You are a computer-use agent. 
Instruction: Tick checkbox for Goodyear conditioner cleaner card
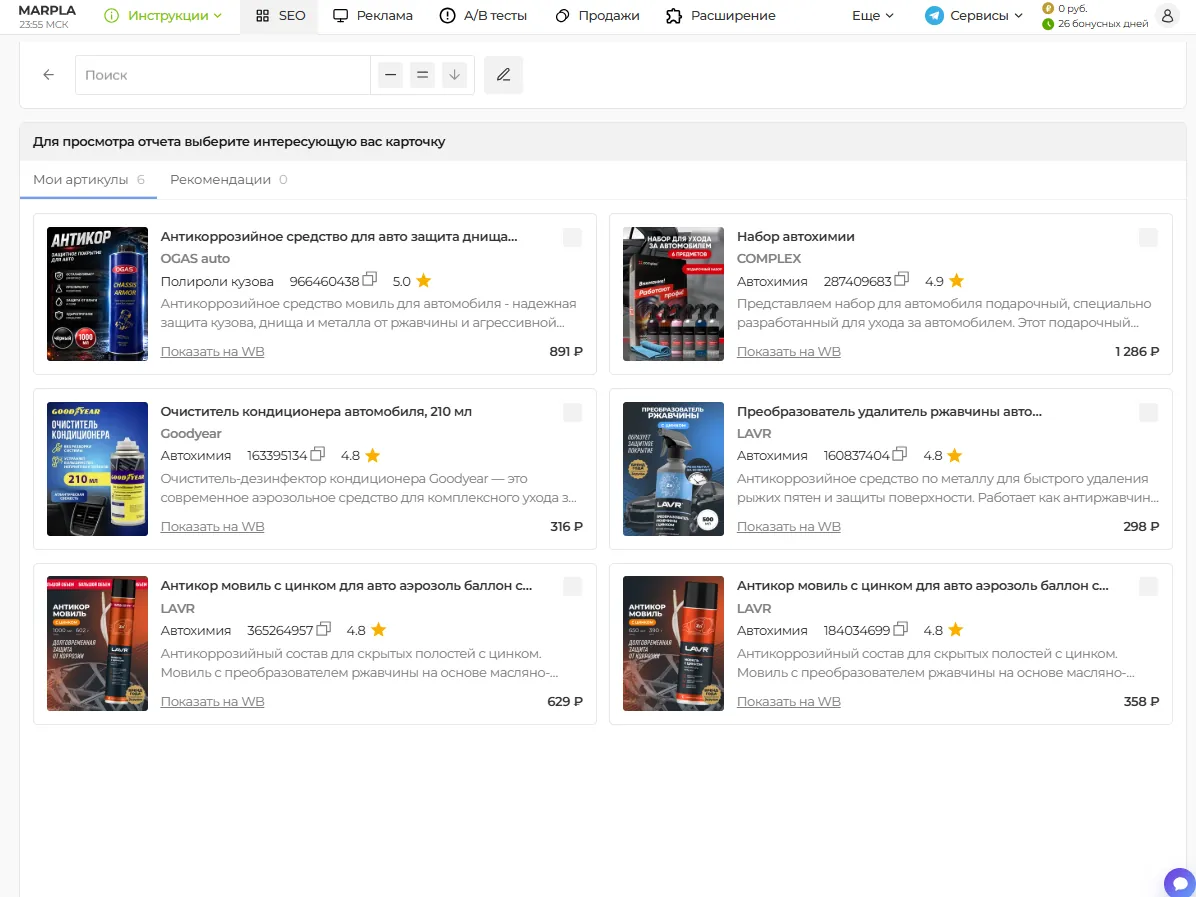[x=572, y=413]
